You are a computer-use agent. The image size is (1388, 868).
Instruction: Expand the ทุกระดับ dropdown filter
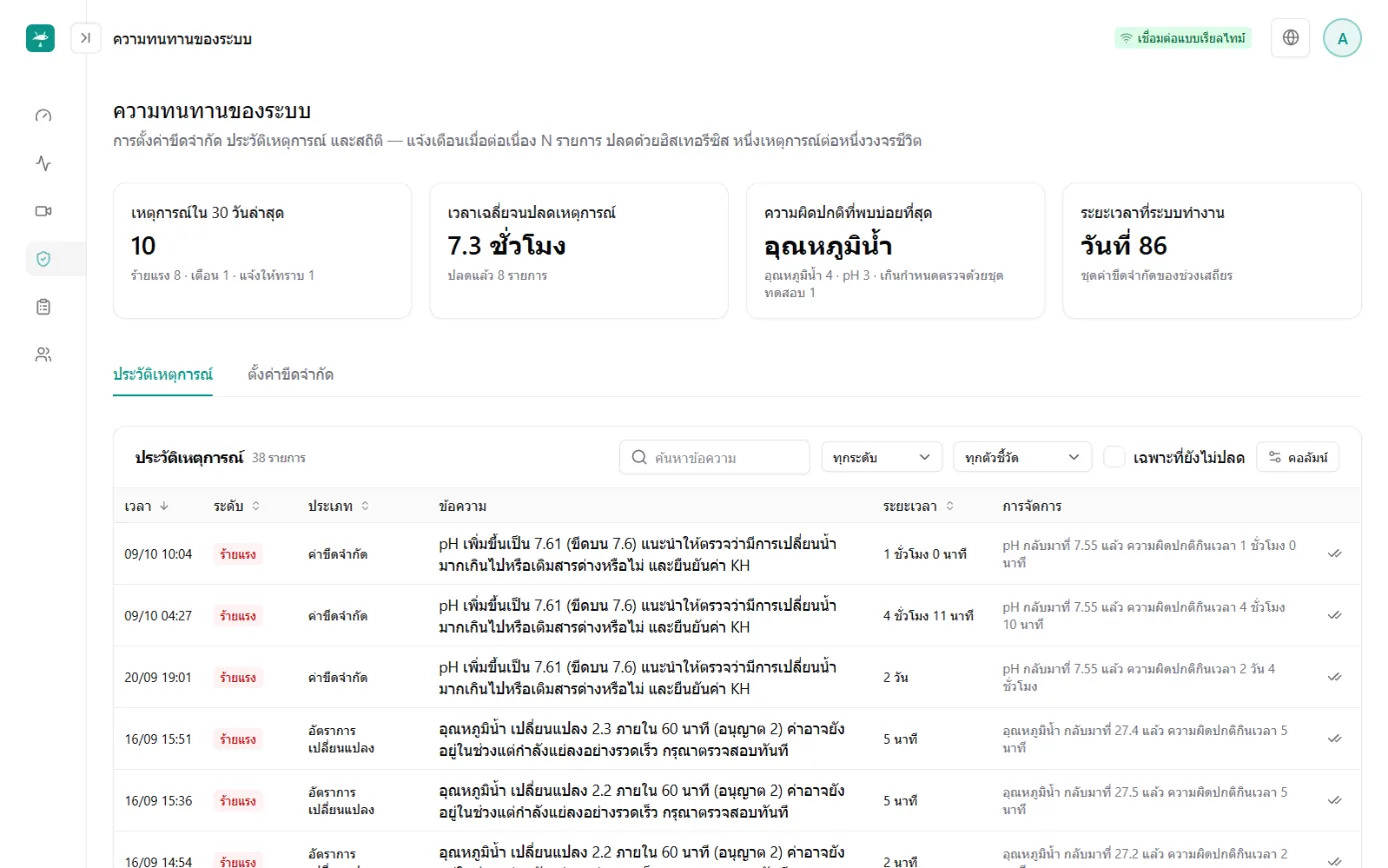(882, 457)
